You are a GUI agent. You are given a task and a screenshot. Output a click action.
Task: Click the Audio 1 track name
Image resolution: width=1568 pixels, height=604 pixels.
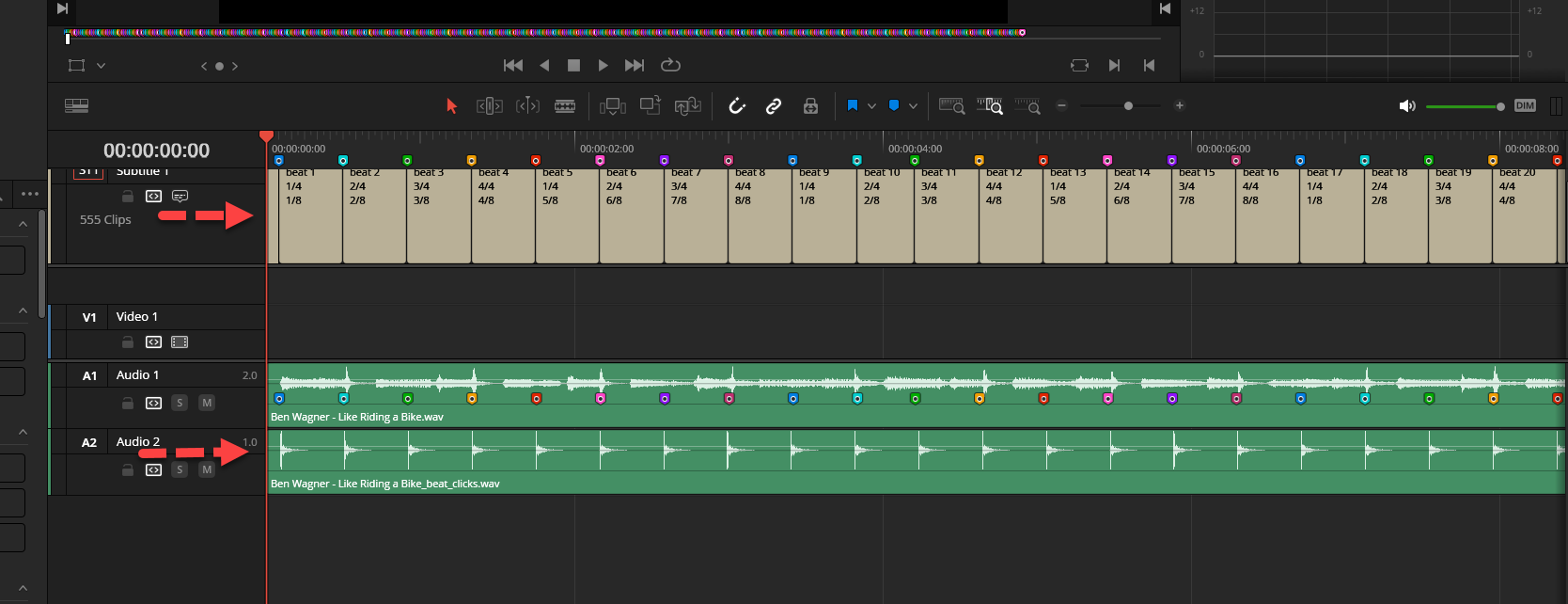pyautogui.click(x=137, y=374)
